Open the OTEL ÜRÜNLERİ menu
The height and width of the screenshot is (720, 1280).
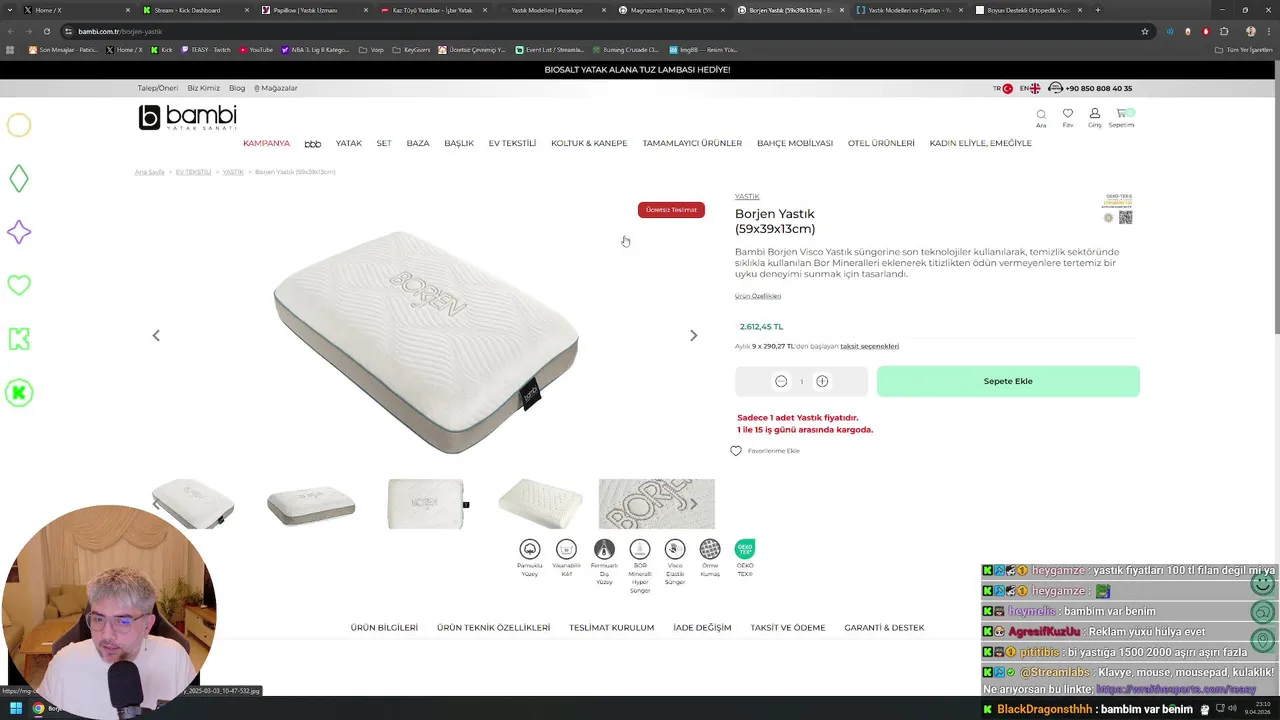coord(881,143)
